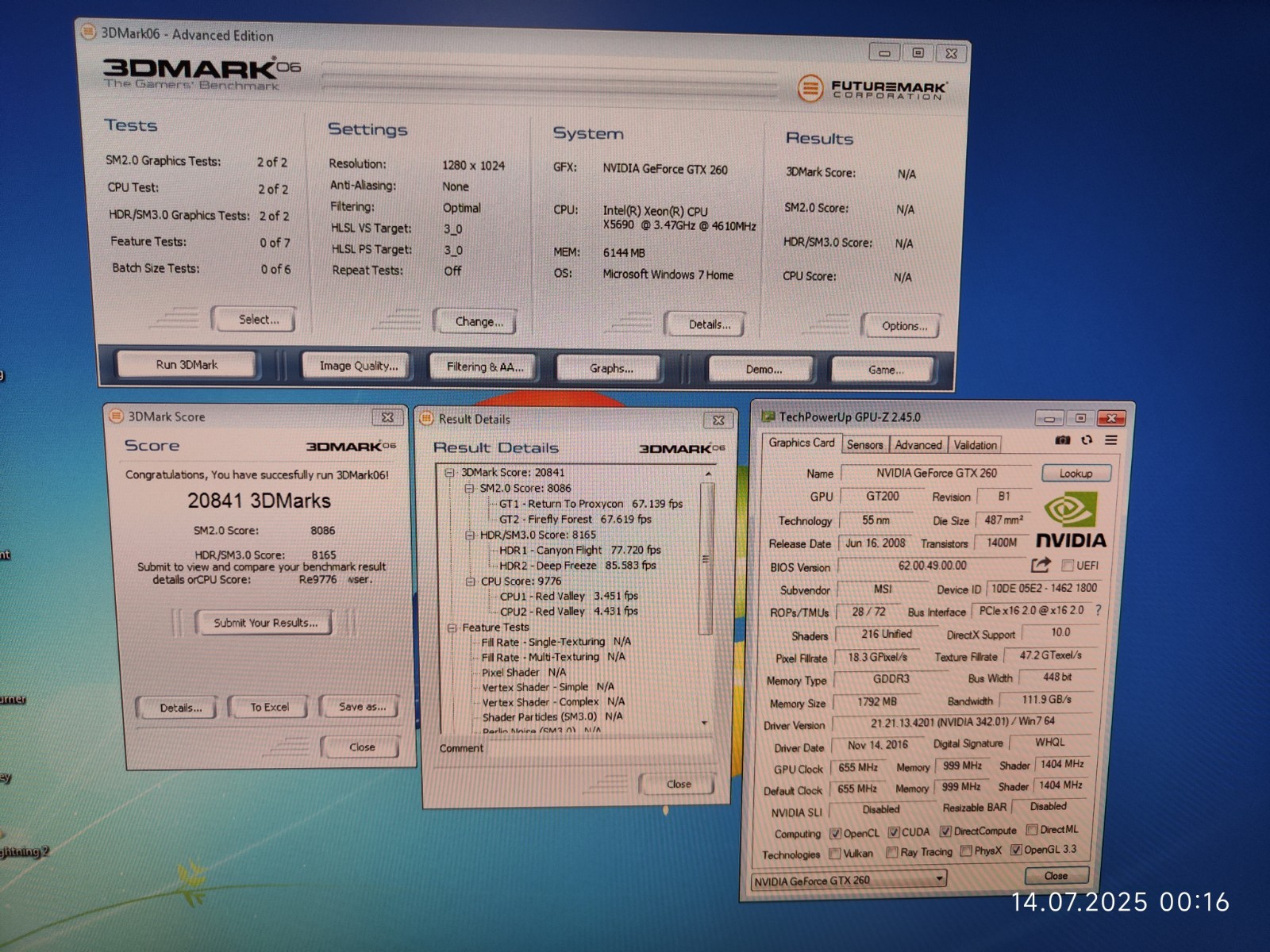Toggle the OpenGL 3.3 checkbox
1270x952 pixels.
coord(1016,850)
